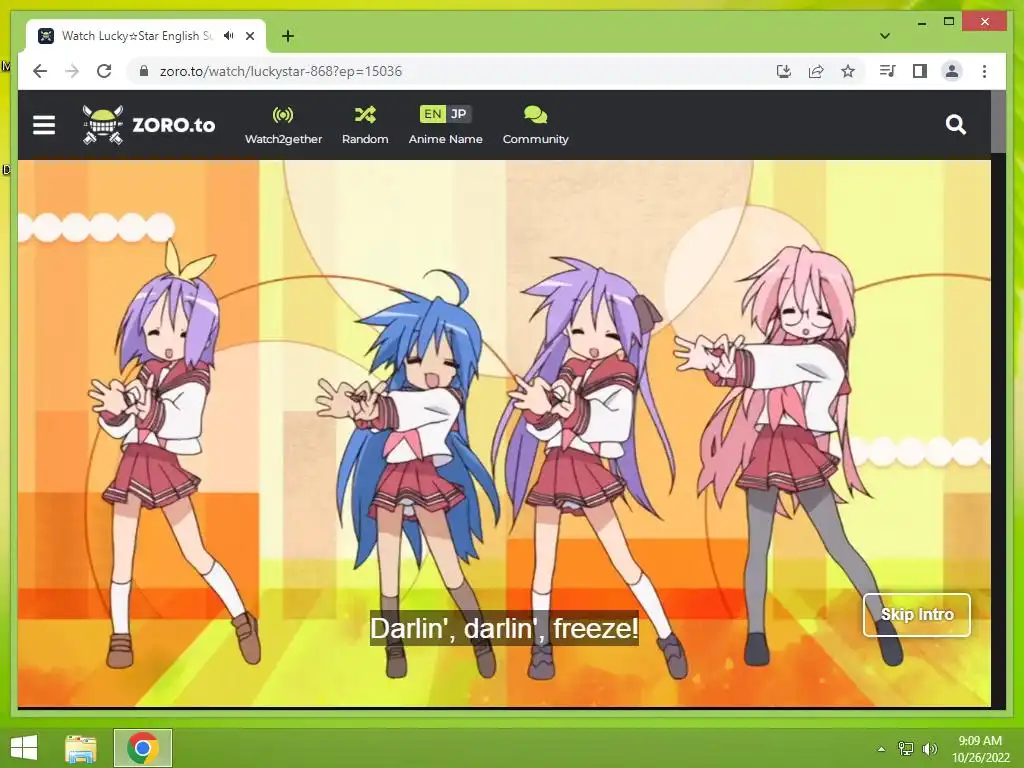
Task: Focus the address bar URL
Action: tap(281, 71)
